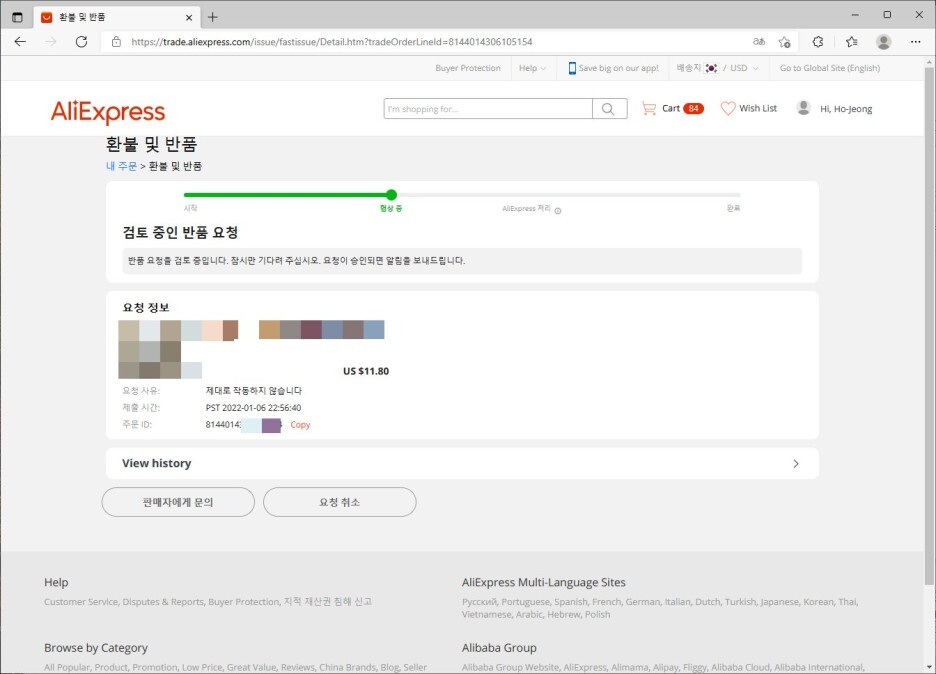Click 내 주문 breadcrumb link

pos(121,166)
